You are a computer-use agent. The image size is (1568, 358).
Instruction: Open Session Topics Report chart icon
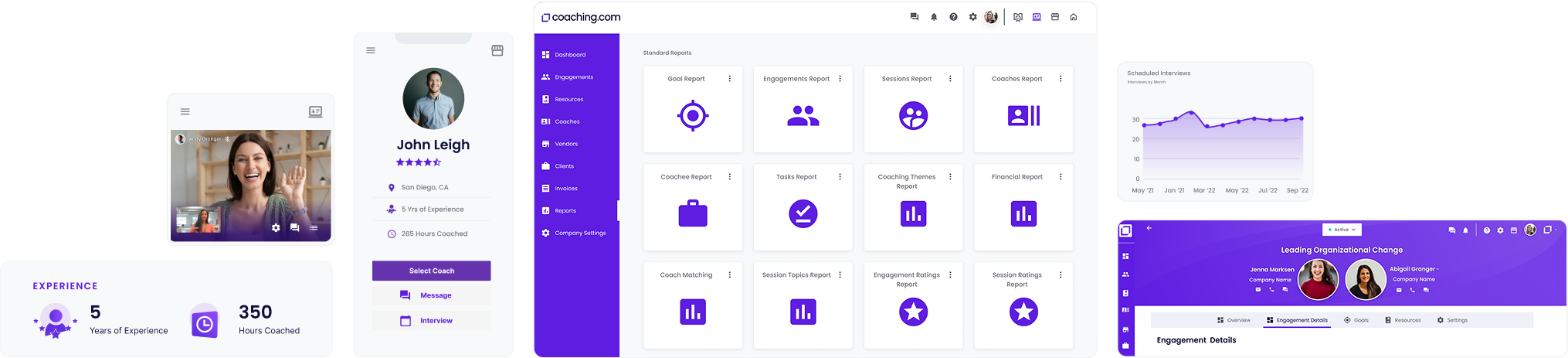803,312
